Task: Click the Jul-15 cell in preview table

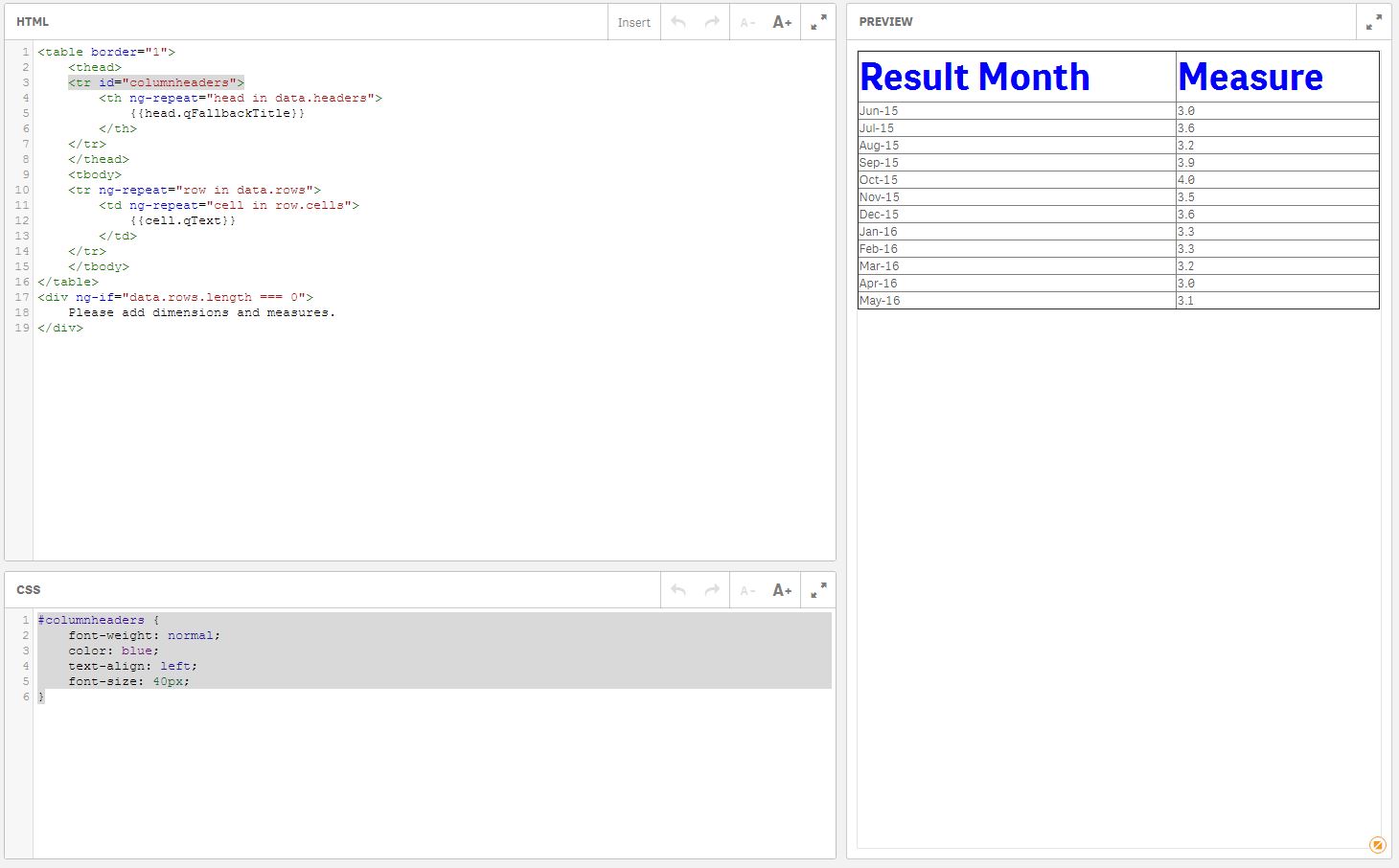Action: [x=1017, y=128]
